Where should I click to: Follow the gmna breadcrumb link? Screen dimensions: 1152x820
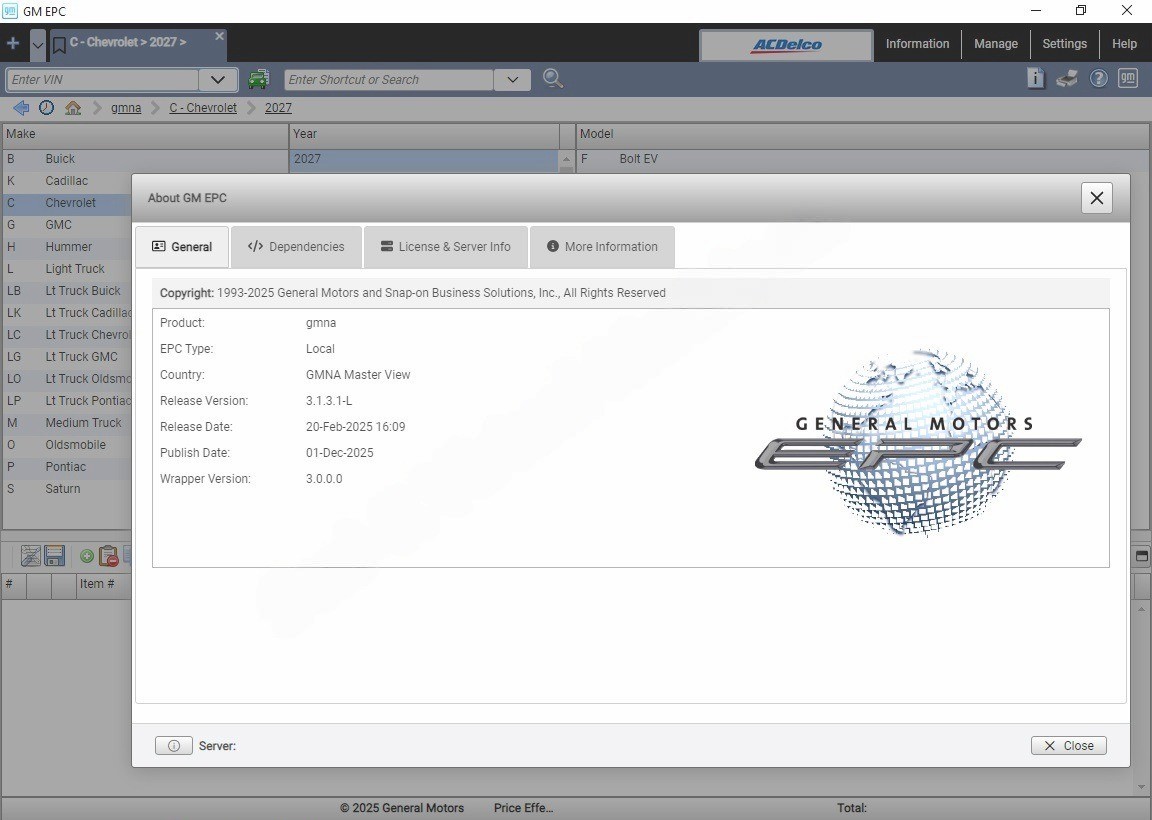125,107
